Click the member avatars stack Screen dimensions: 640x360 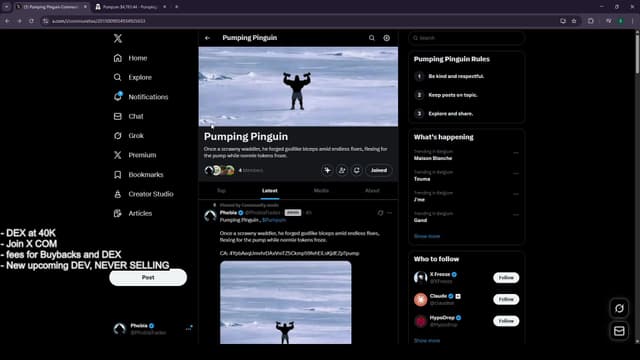220,170
